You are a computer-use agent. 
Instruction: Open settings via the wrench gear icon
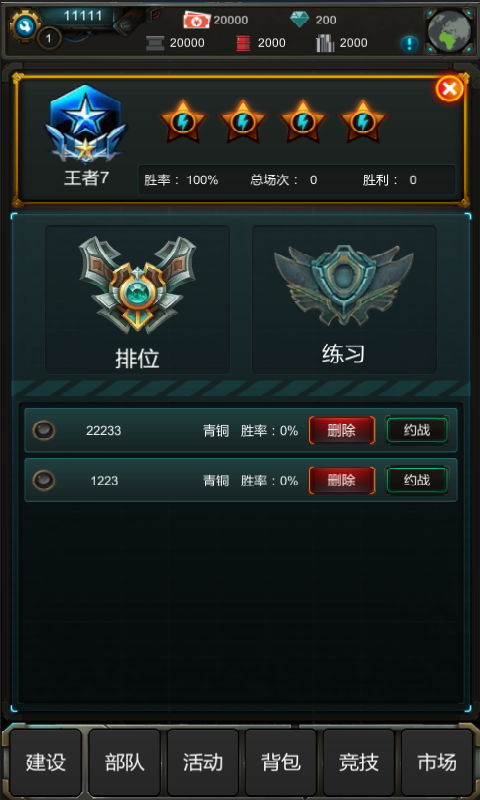point(23,26)
